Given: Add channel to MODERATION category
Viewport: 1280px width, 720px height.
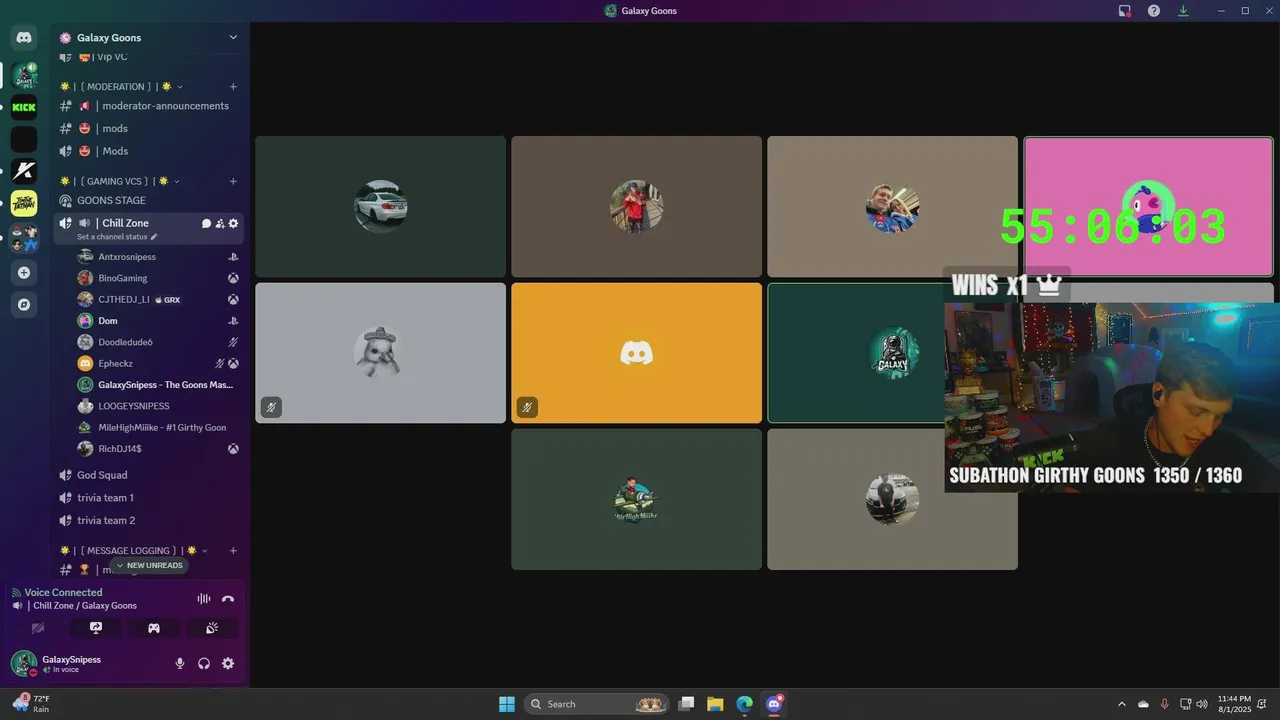Looking at the screenshot, I should pos(233,87).
